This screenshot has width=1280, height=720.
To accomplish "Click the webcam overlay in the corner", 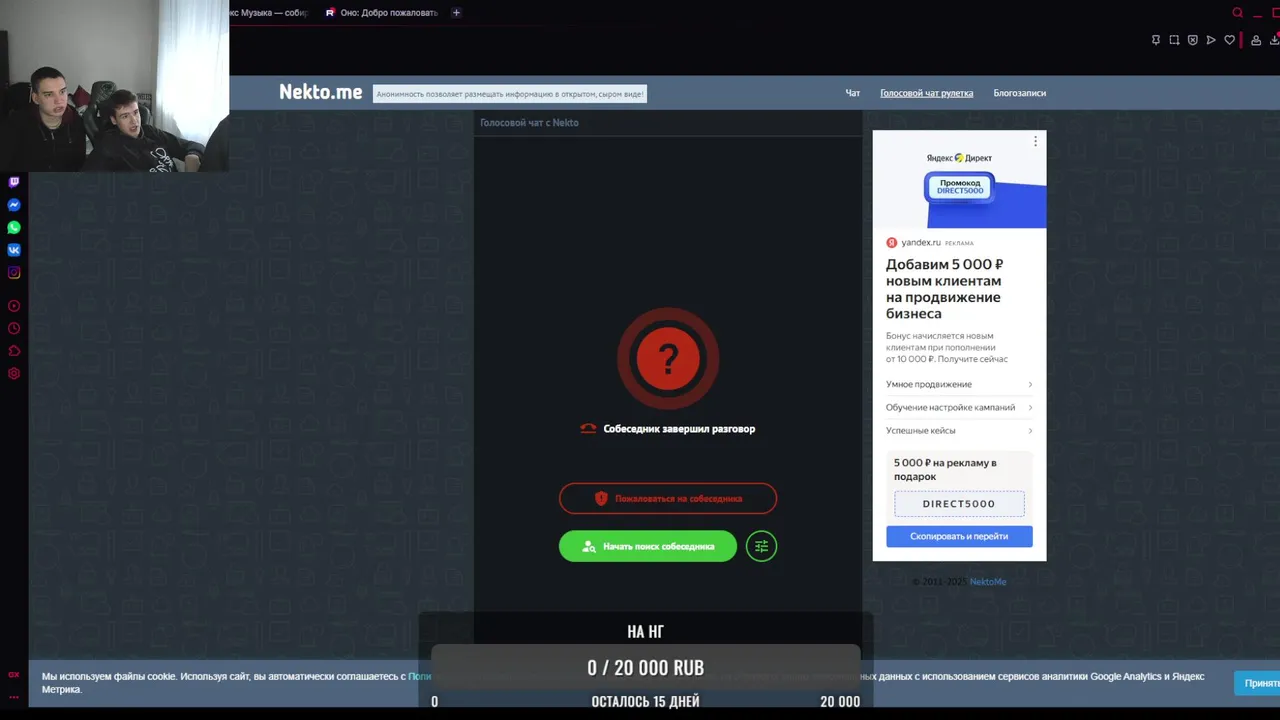I will pos(114,86).
